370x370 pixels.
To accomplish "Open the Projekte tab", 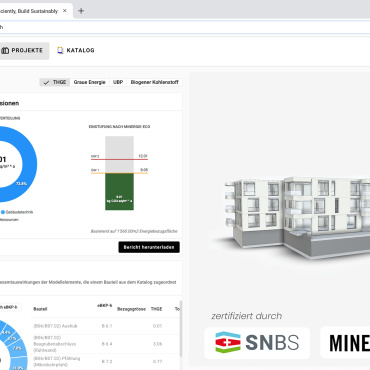I will [x=23, y=51].
